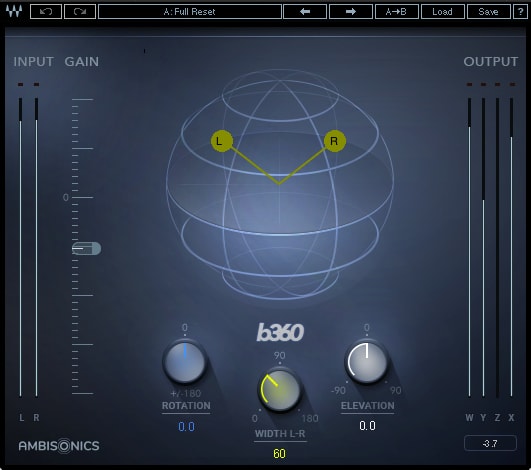This screenshot has width=531, height=470.
Task: Edit the Width L-R value 60
Action: (279, 454)
